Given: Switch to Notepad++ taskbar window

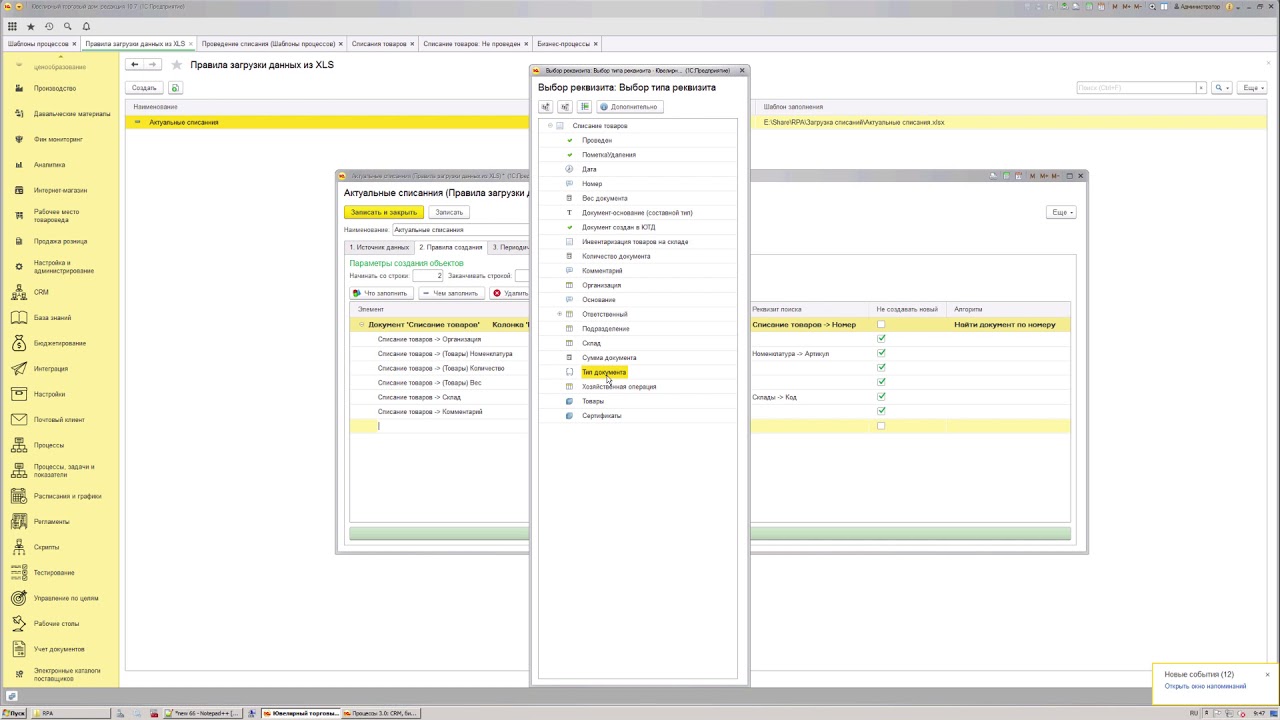Looking at the screenshot, I should pos(201,713).
